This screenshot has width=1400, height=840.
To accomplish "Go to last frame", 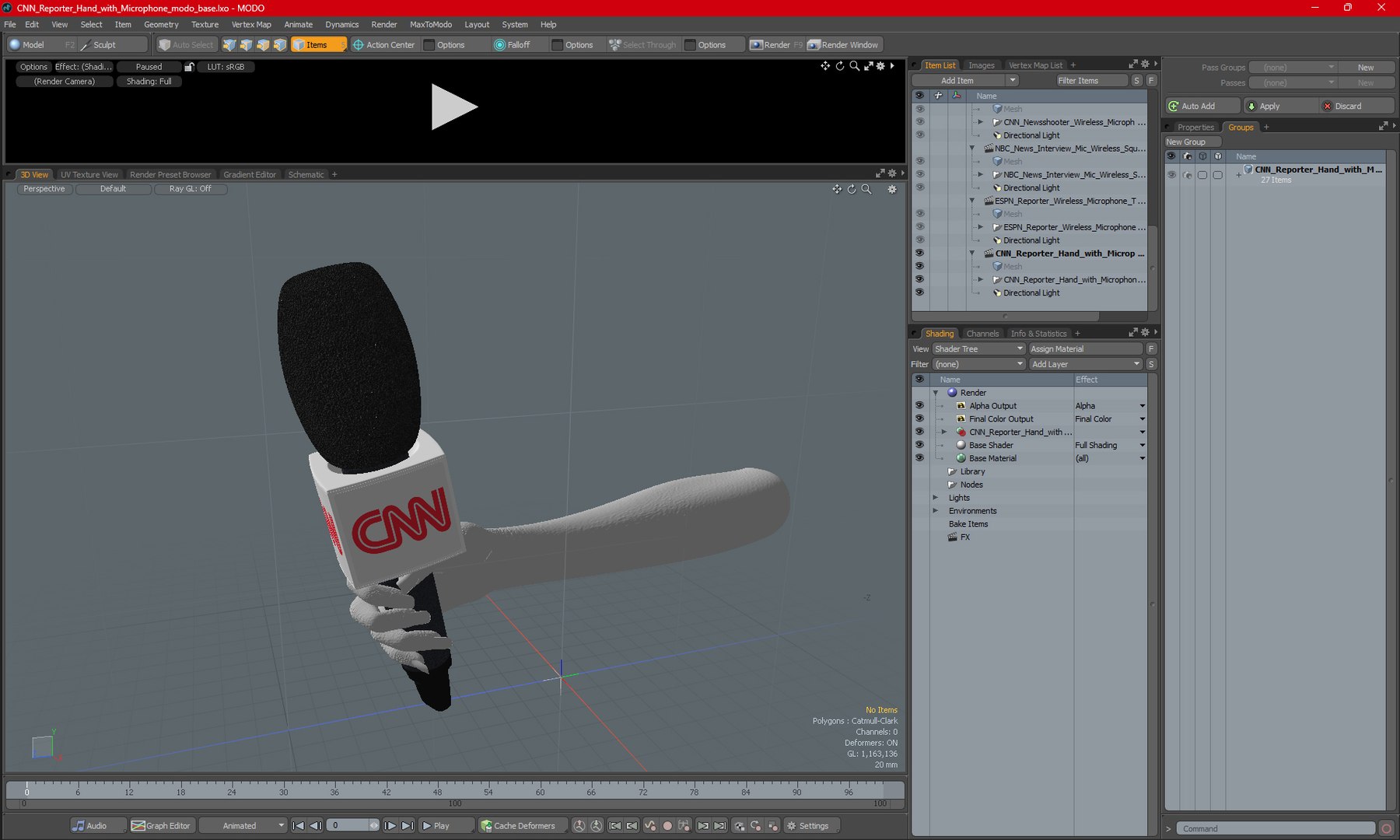I will point(408,825).
